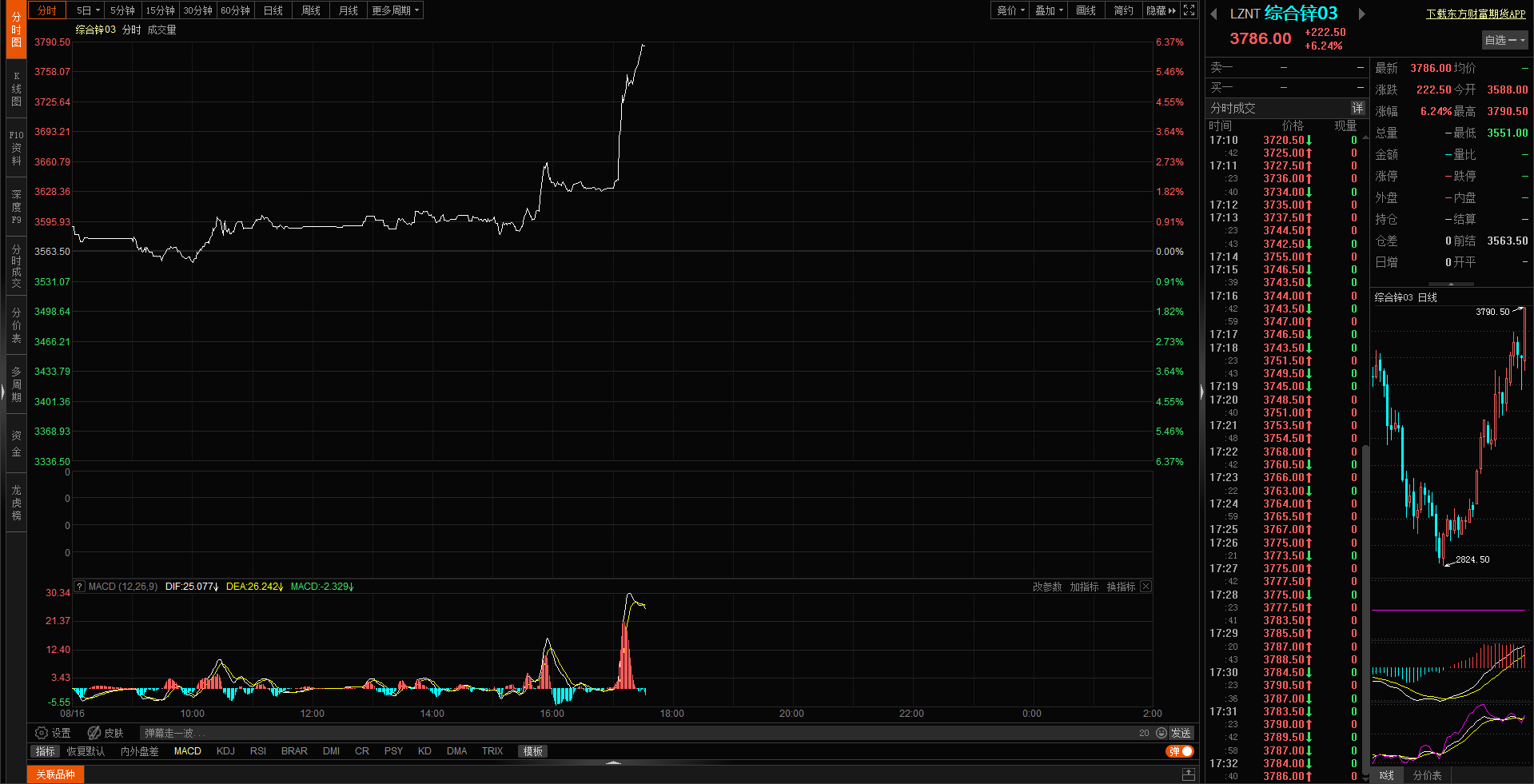This screenshot has height=784, width=1534.
Task: Open the 分时图 sidebar view
Action: (x=16, y=30)
